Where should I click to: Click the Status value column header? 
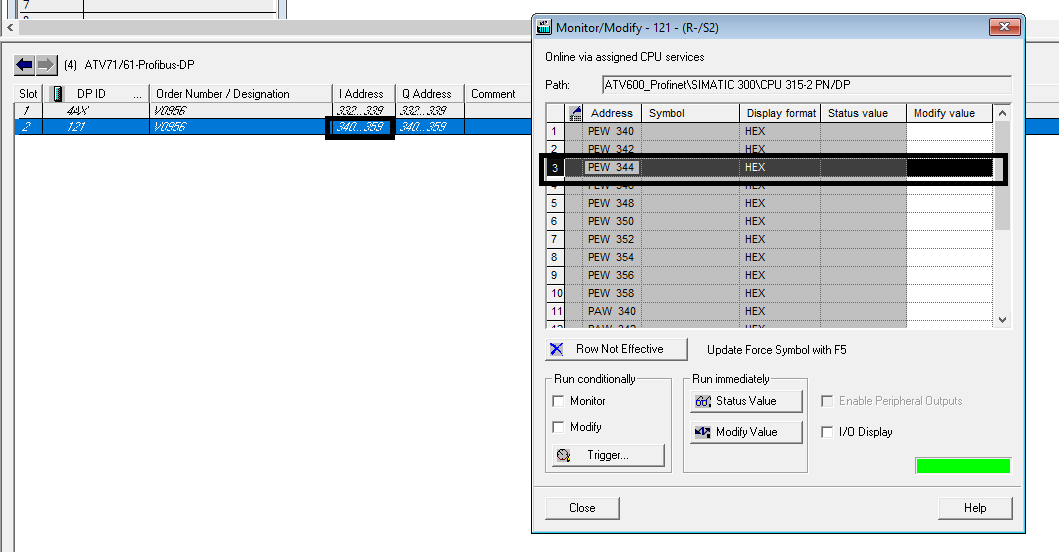863,113
